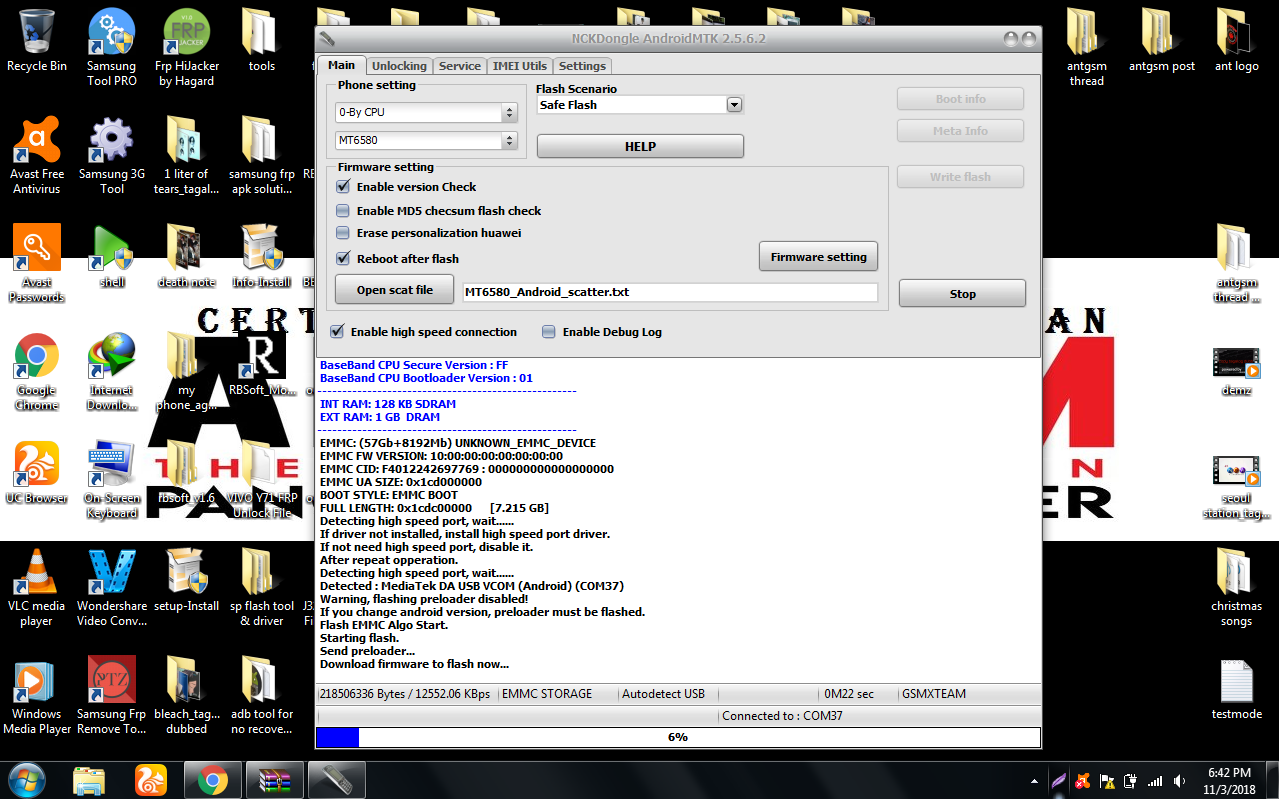Viewport: 1279px width, 799px height.
Task: Open Recycle Bin desktop icon
Action: (37, 41)
